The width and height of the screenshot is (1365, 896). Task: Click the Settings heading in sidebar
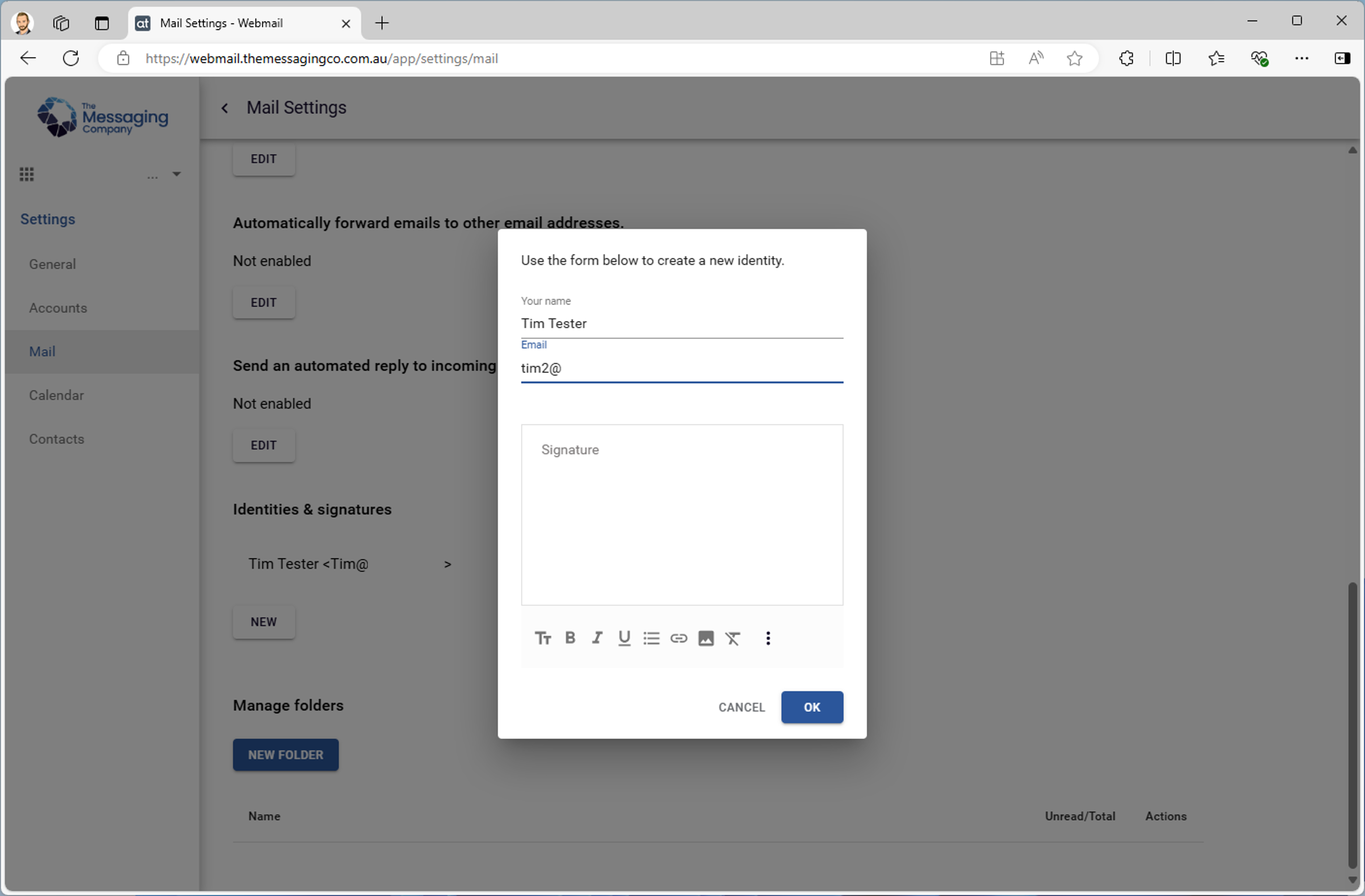(47, 220)
